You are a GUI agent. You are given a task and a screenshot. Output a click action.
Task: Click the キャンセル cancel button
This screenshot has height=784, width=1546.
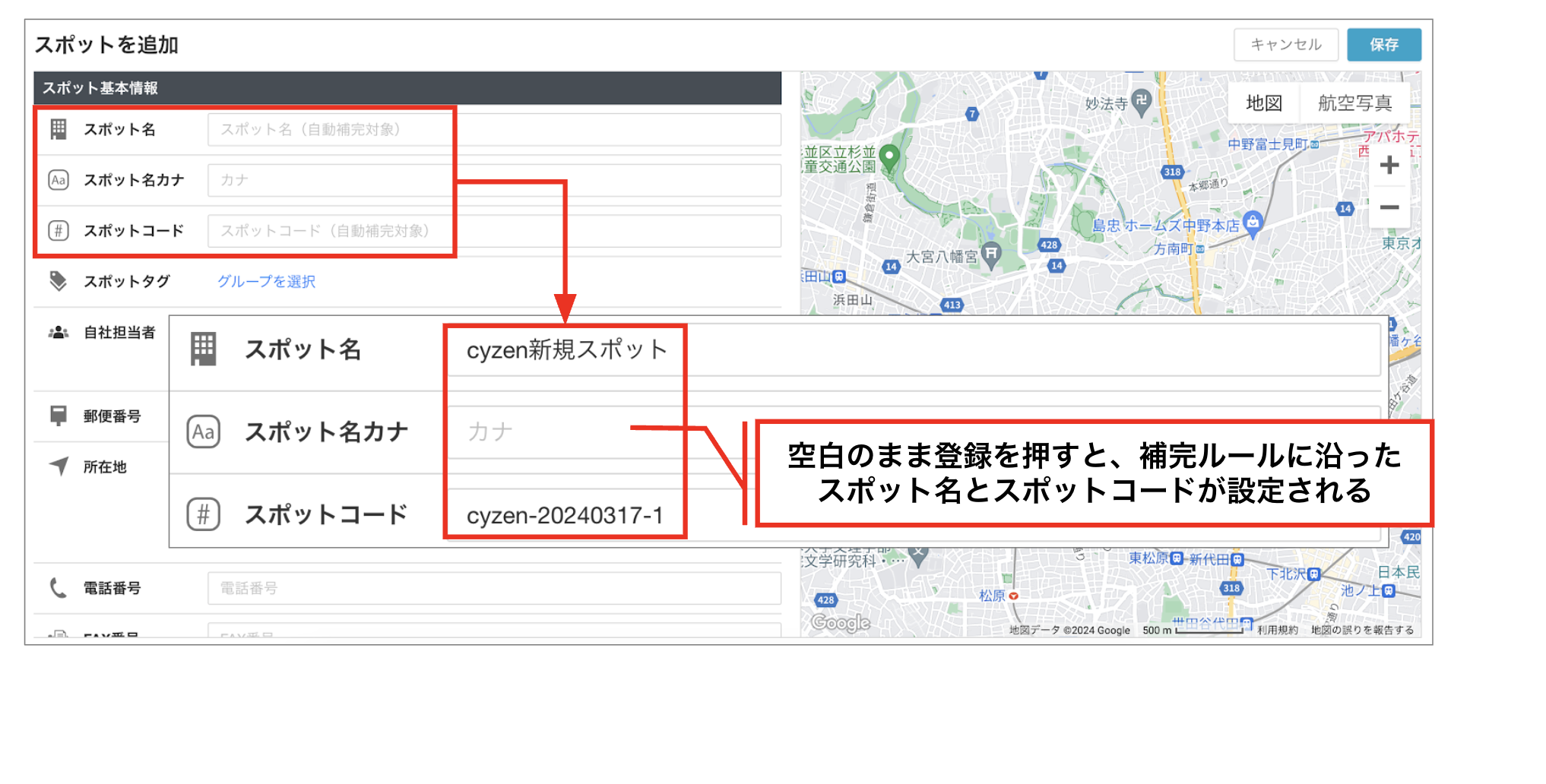click(x=1286, y=45)
